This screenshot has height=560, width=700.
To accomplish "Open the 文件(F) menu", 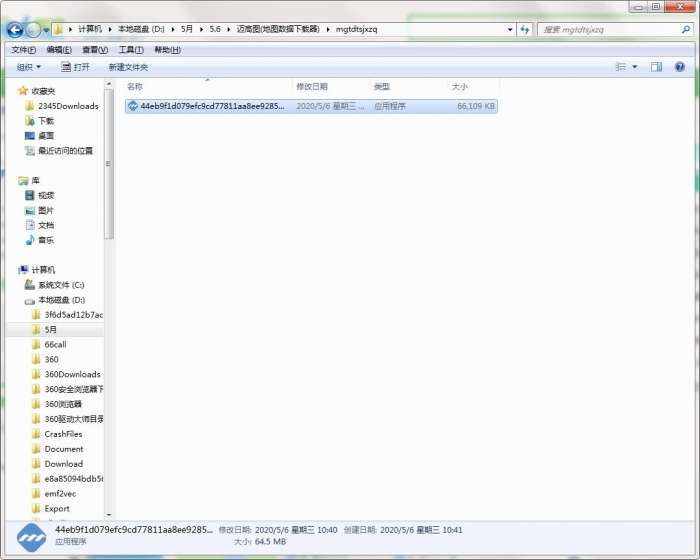I will (x=24, y=50).
